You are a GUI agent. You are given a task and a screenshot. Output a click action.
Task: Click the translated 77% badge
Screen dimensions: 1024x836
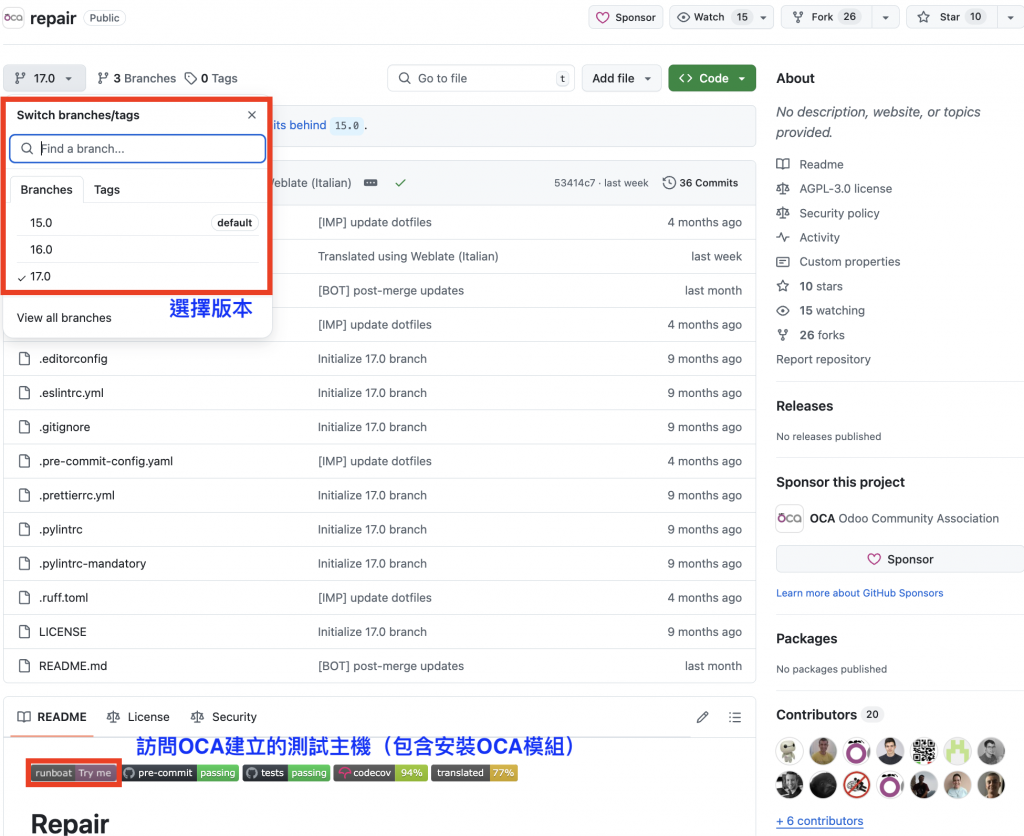click(x=474, y=773)
